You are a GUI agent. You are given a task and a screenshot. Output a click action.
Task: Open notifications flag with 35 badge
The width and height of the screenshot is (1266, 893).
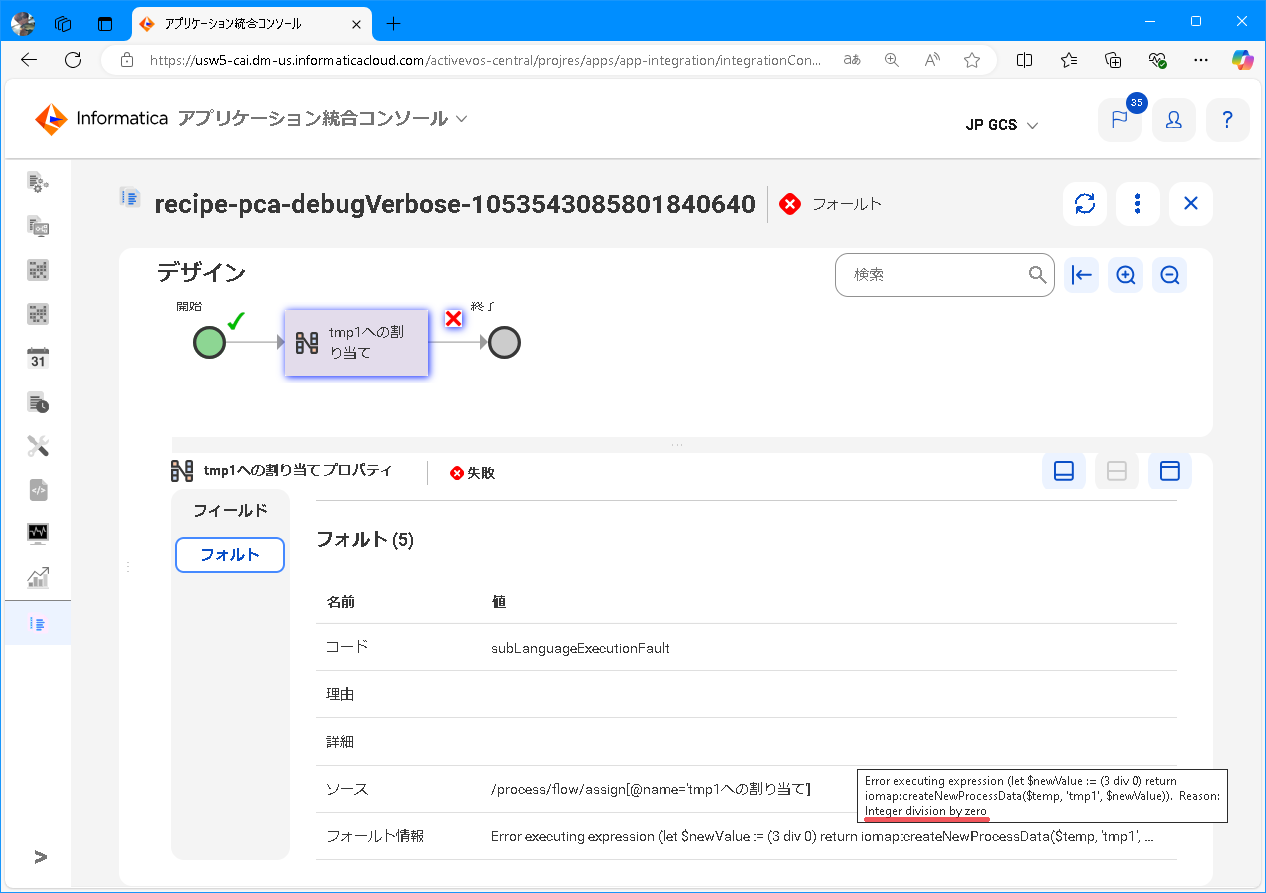(1120, 120)
